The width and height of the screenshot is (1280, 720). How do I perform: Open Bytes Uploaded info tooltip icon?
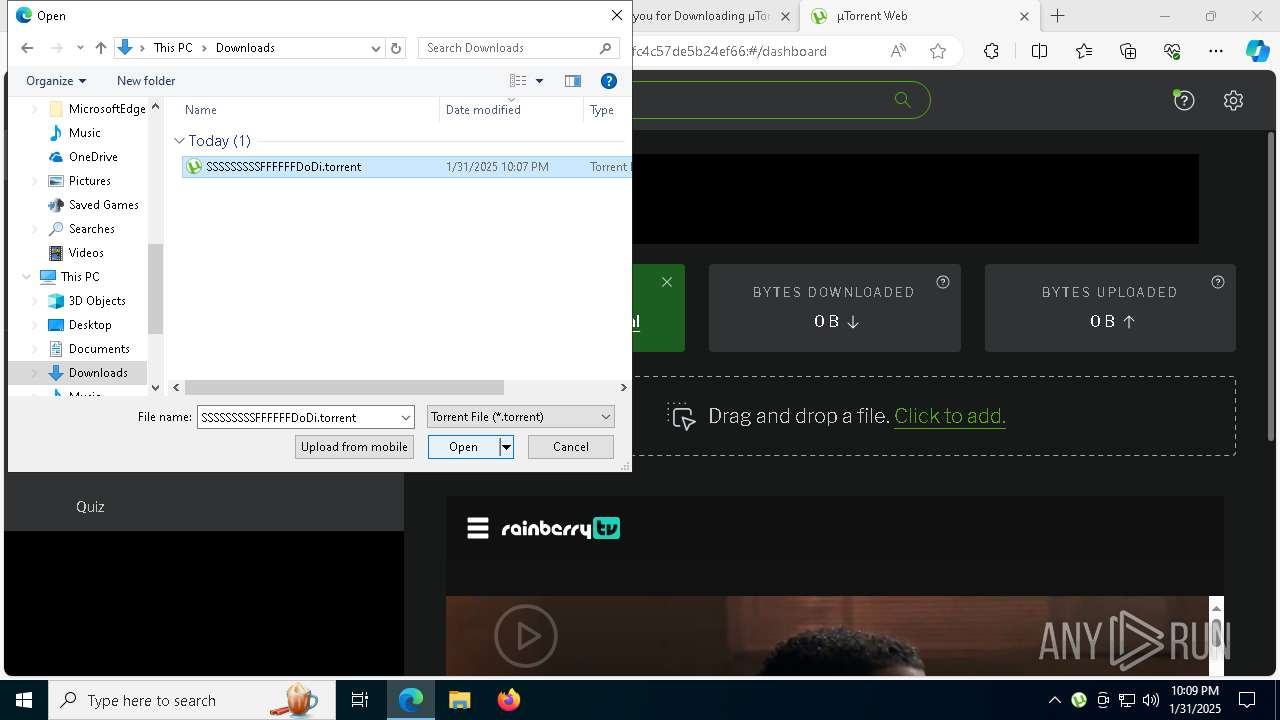[1217, 282]
